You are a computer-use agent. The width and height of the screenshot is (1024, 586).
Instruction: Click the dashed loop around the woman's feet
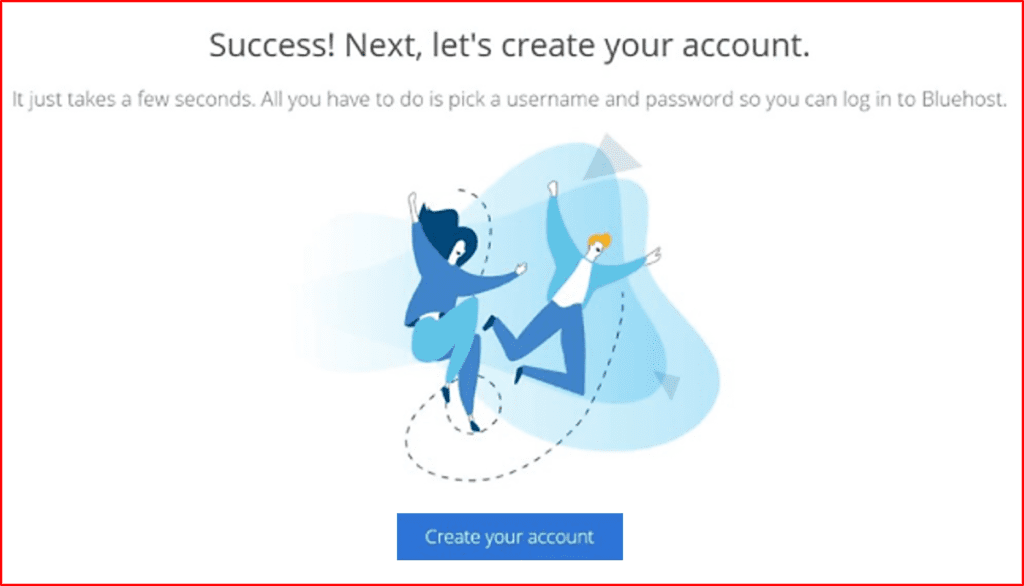coord(473,404)
